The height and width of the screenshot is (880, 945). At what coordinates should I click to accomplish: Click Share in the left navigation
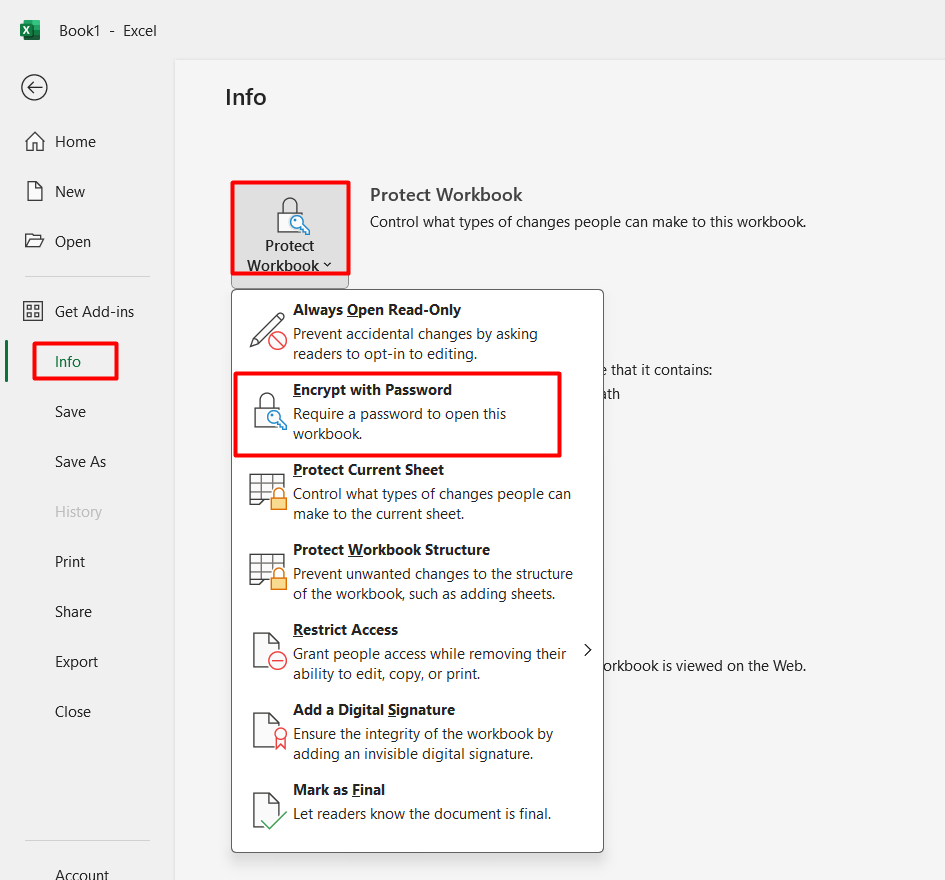click(73, 612)
